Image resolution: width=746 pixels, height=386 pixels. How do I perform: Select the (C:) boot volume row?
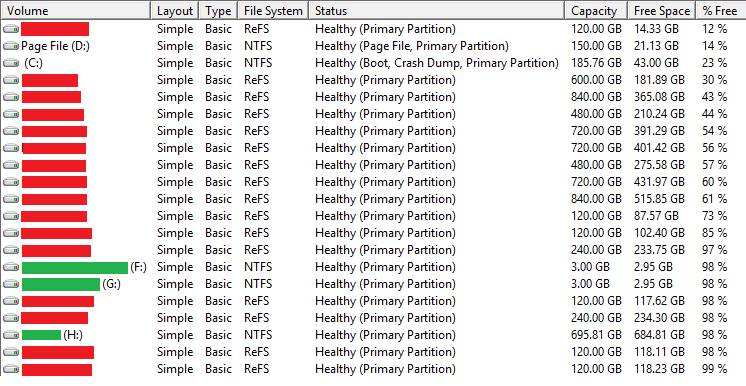(x=373, y=63)
